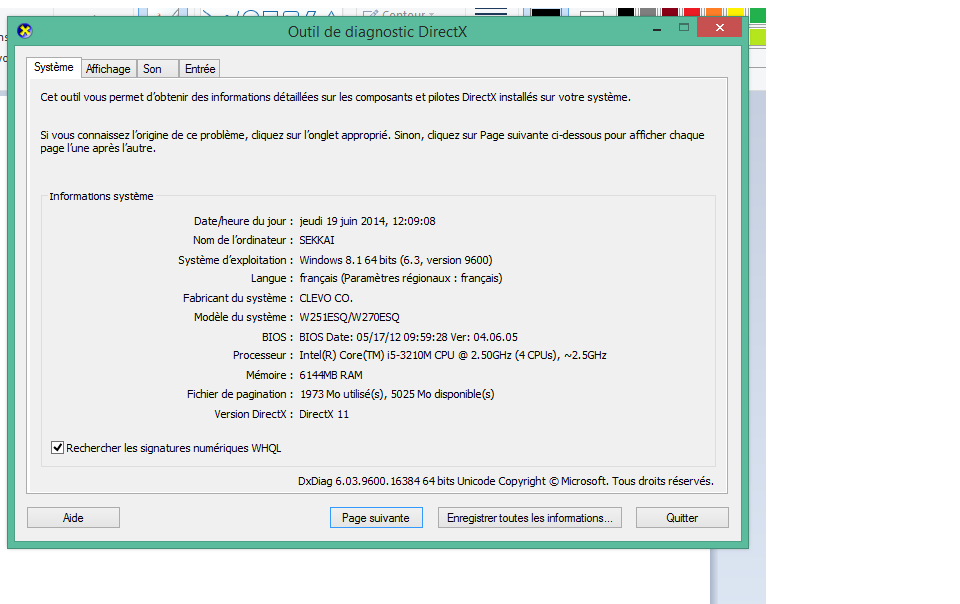Click the computer name 'SEKKAI'
960x604 pixels.
(317, 240)
